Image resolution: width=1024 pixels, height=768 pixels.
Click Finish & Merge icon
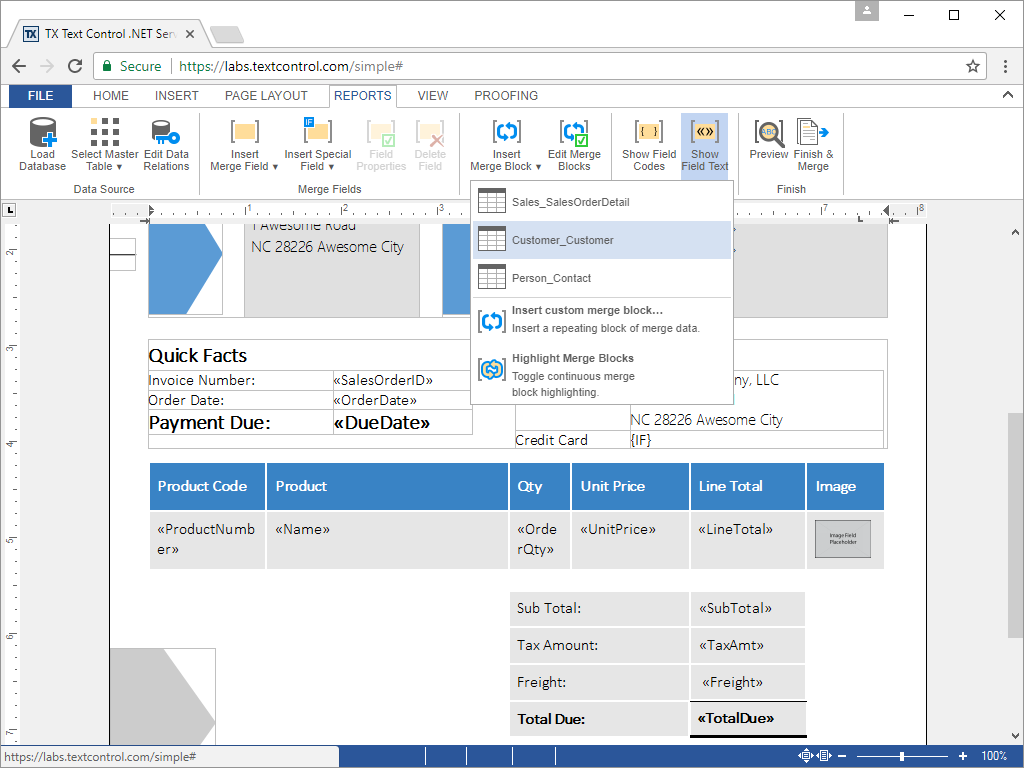(x=813, y=132)
